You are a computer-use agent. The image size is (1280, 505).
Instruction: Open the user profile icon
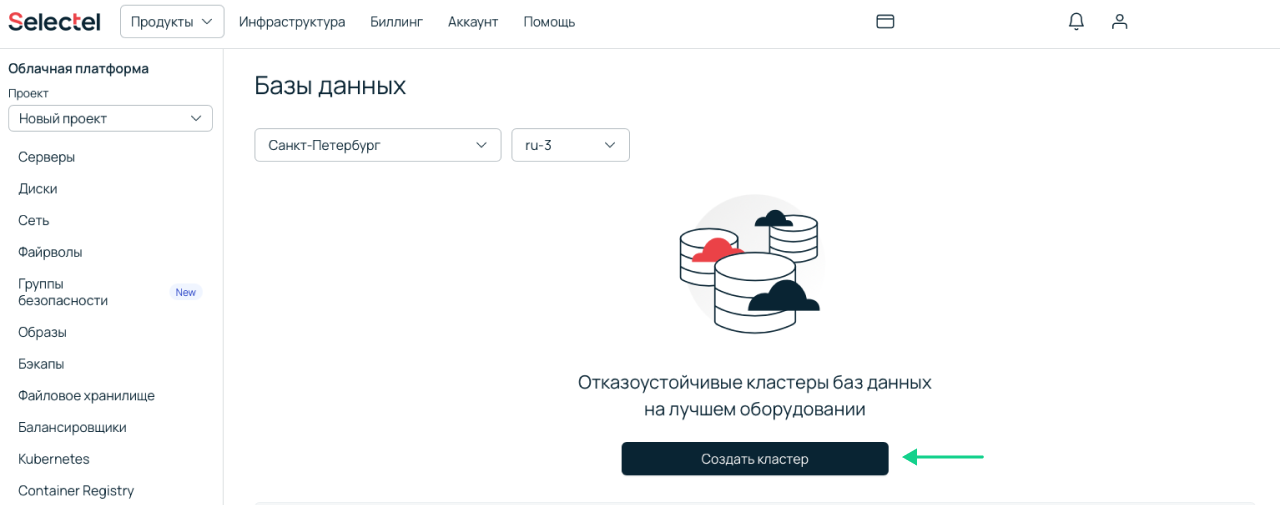click(1120, 21)
